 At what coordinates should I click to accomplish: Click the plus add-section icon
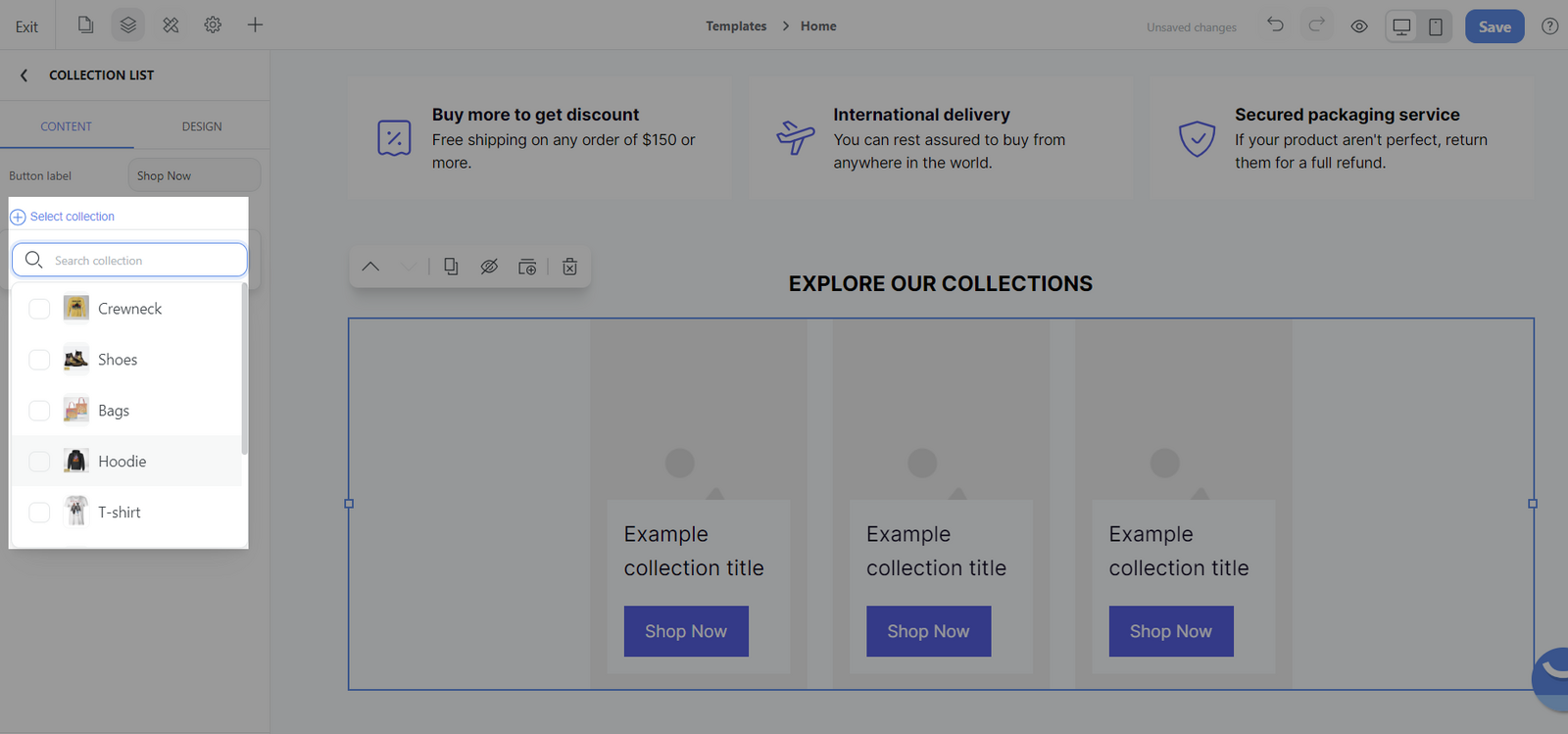(x=255, y=25)
